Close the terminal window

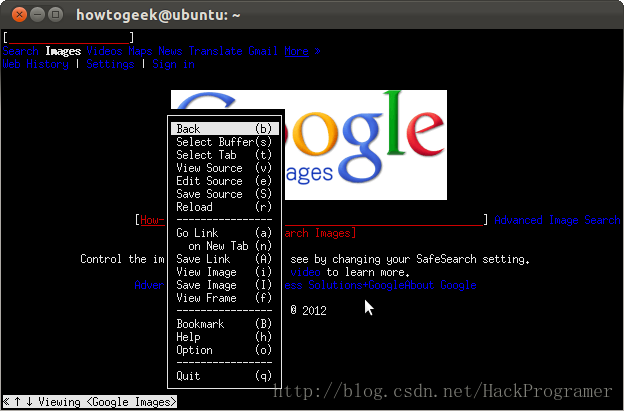click(19, 15)
